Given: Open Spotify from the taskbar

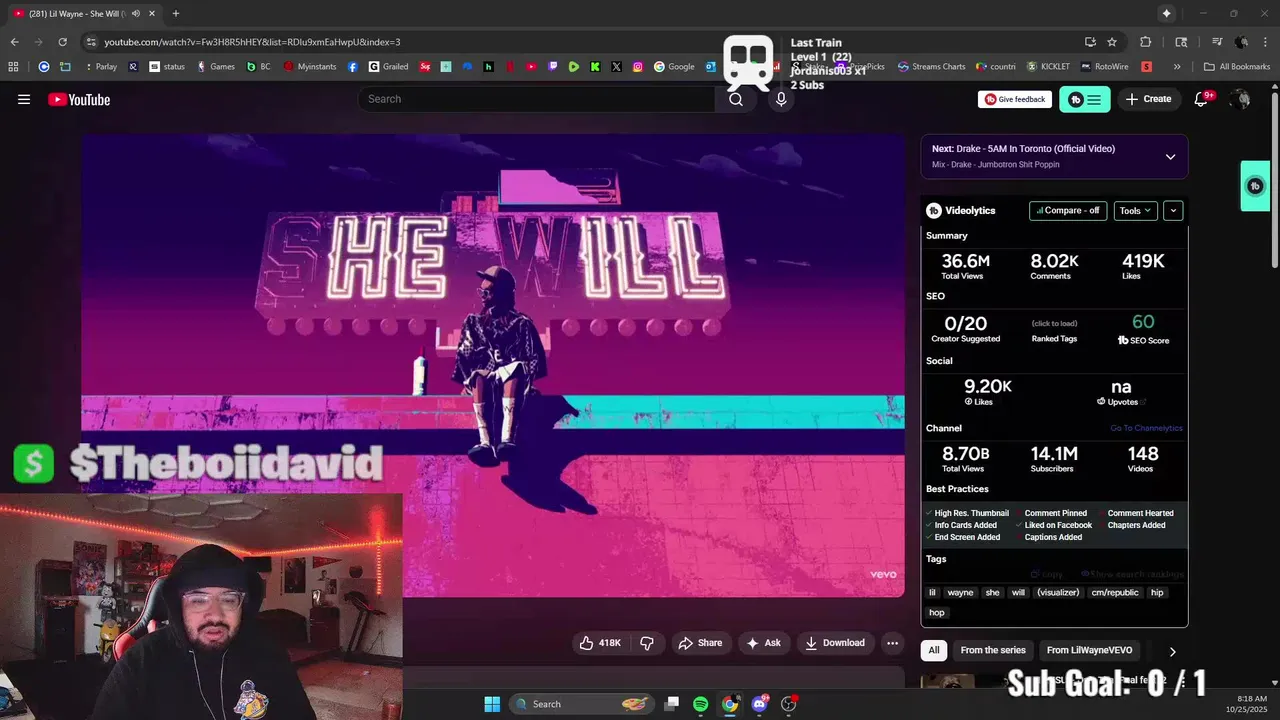Looking at the screenshot, I should pos(700,704).
